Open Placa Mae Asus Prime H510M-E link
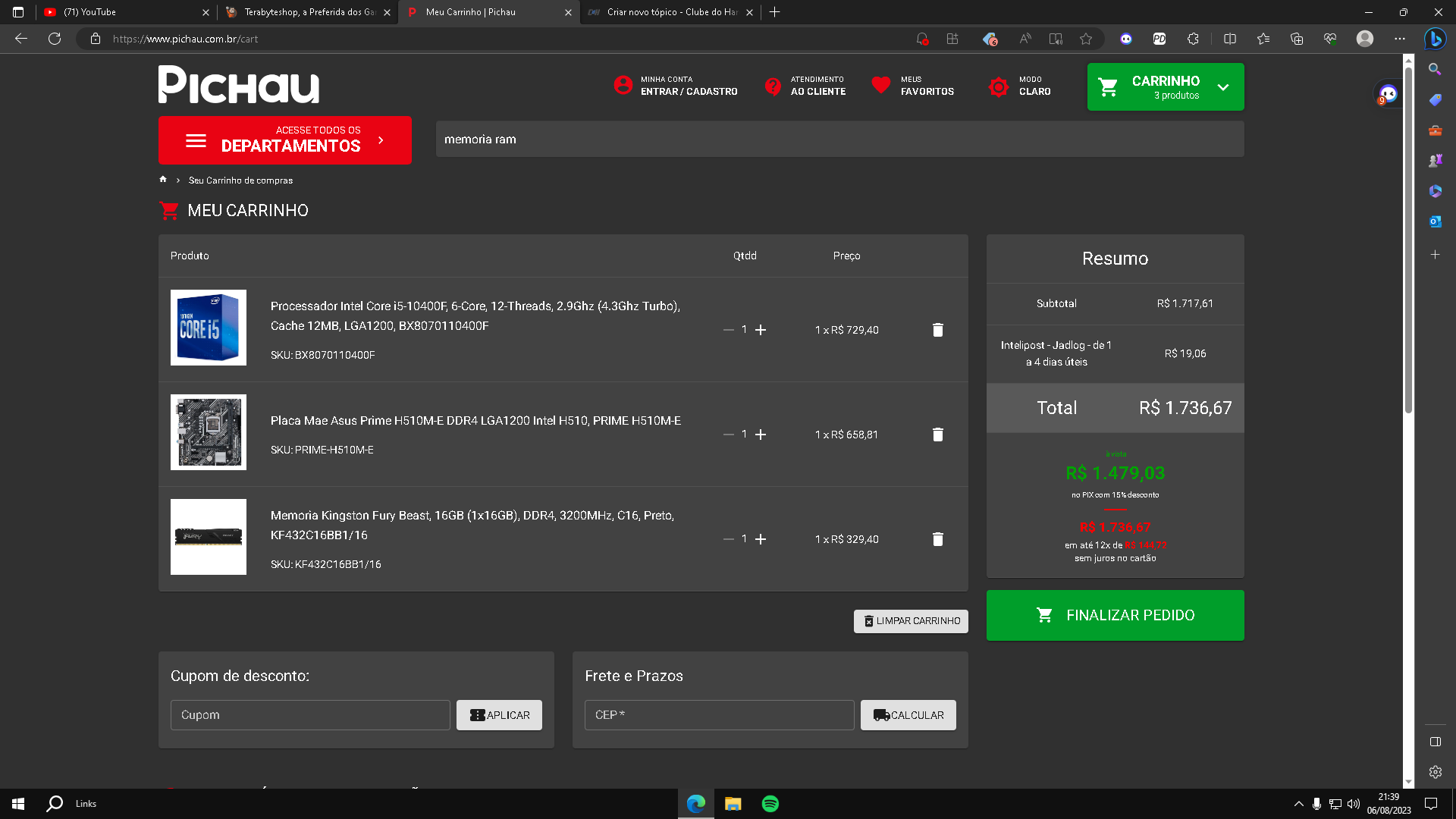Image resolution: width=1456 pixels, height=819 pixels. (x=475, y=421)
